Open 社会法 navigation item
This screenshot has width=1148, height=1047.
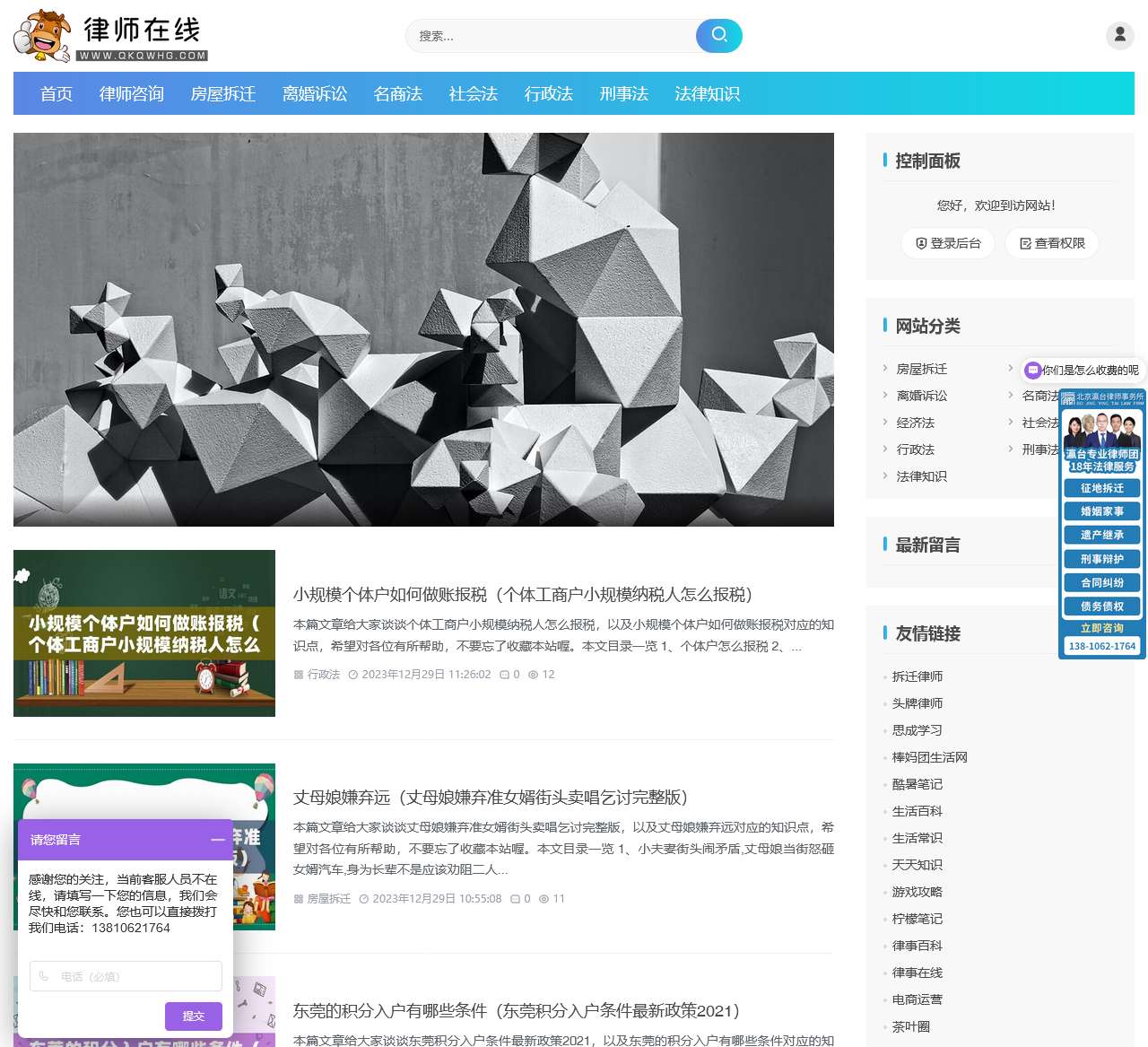[x=474, y=94]
